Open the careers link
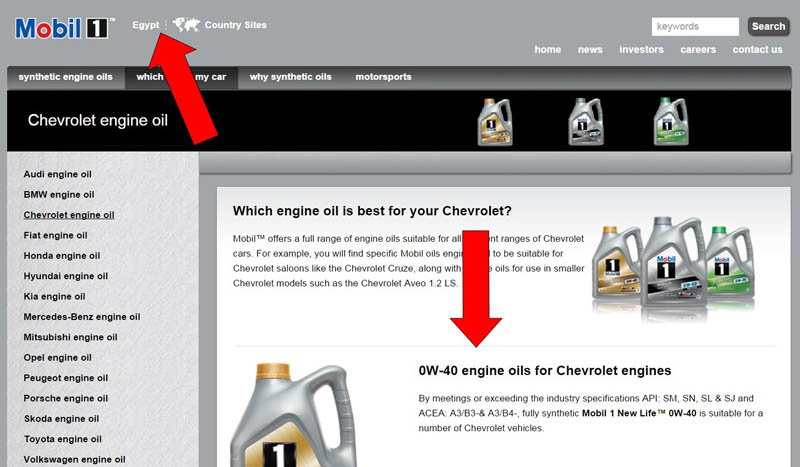 coord(698,50)
